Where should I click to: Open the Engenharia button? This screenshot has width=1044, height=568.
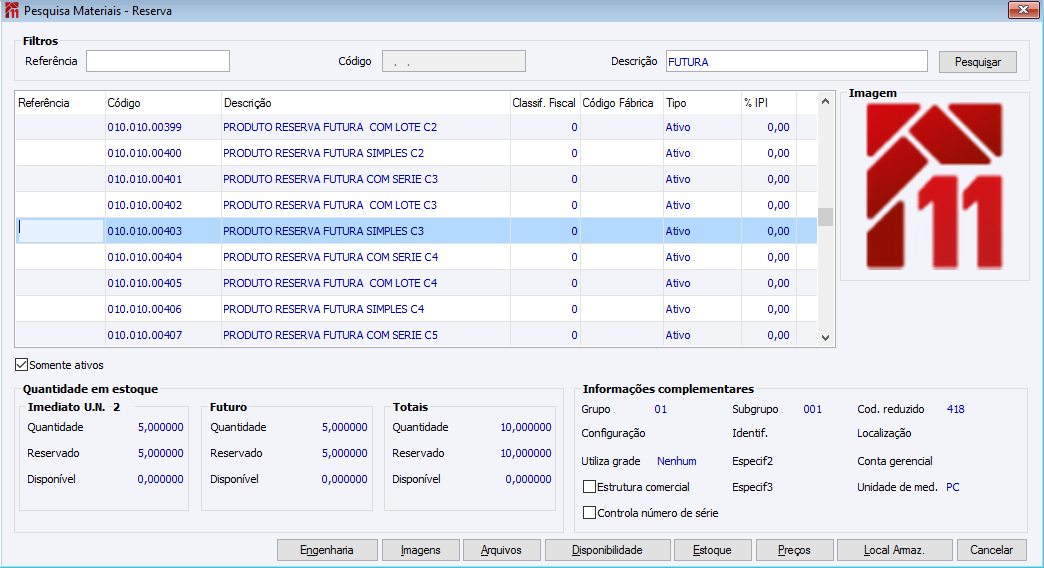click(327, 550)
